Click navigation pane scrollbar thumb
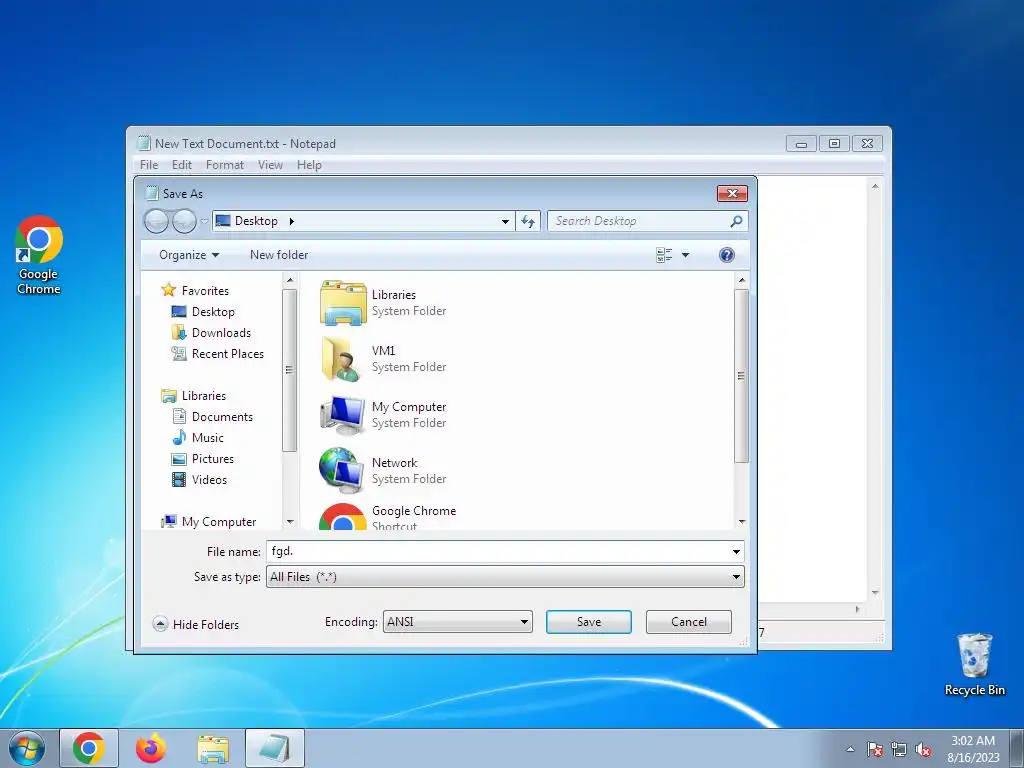 [x=289, y=370]
